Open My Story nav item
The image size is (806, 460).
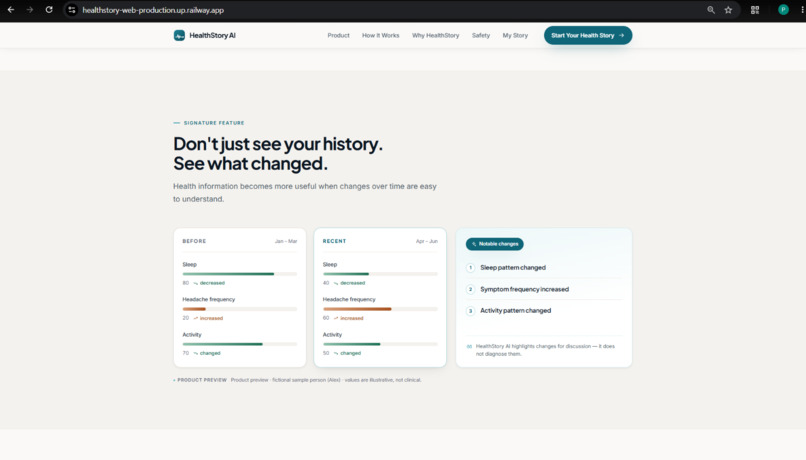[515, 35]
